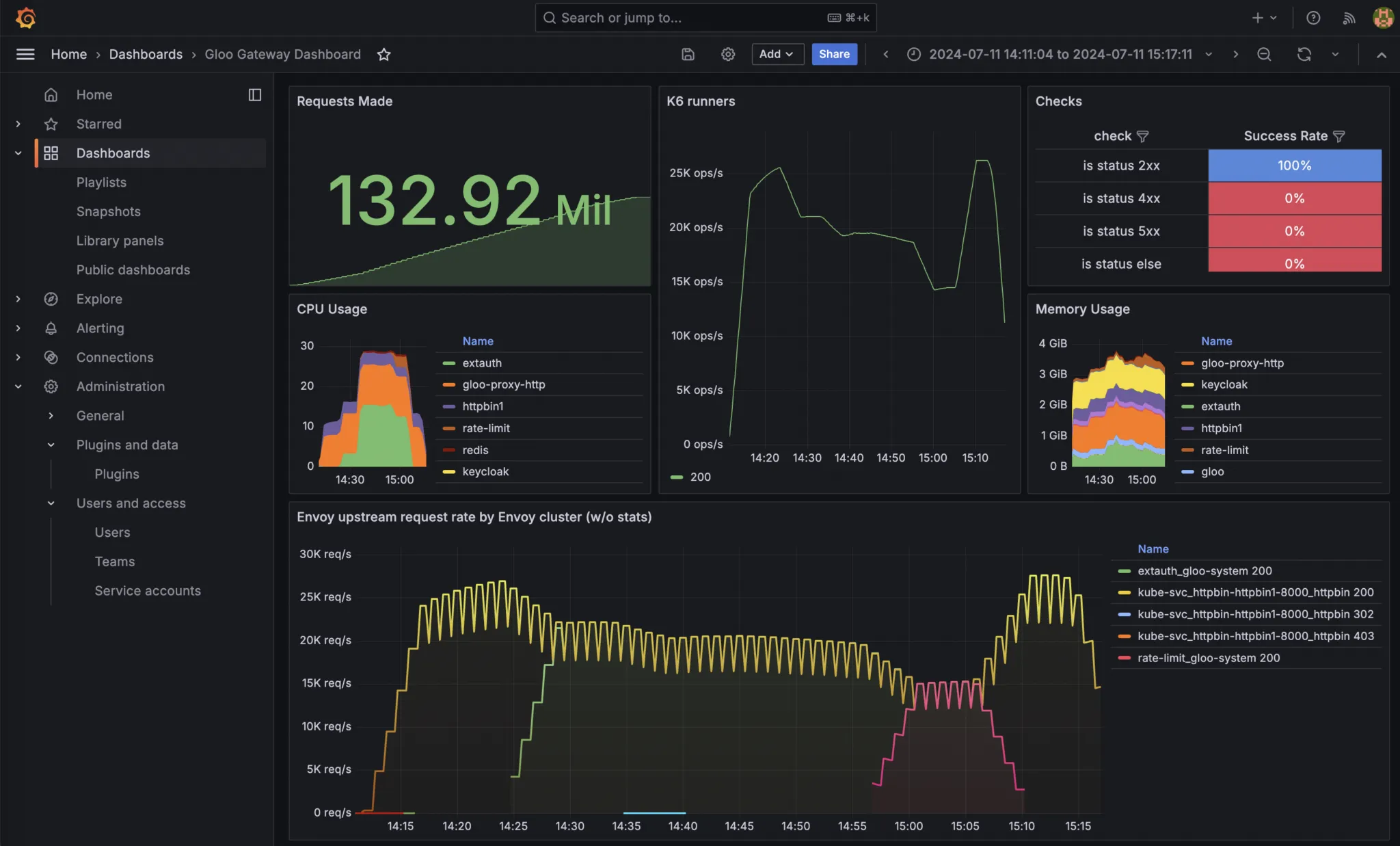
Task: Zoom out the time range with magnifier icon
Action: (x=1264, y=54)
